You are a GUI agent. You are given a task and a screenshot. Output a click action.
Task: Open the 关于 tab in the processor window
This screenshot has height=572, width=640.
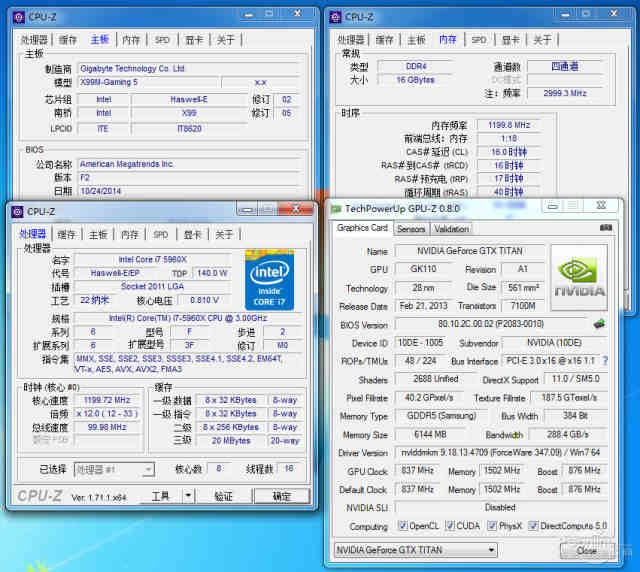(224, 234)
